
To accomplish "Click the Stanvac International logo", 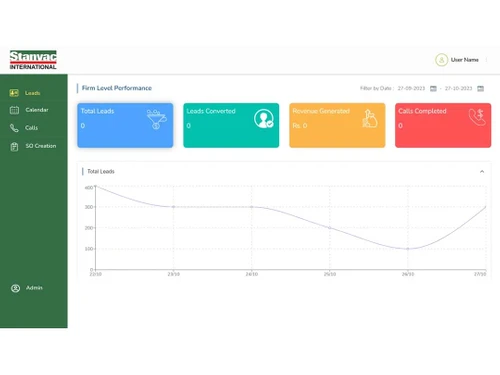I will [x=33, y=60].
